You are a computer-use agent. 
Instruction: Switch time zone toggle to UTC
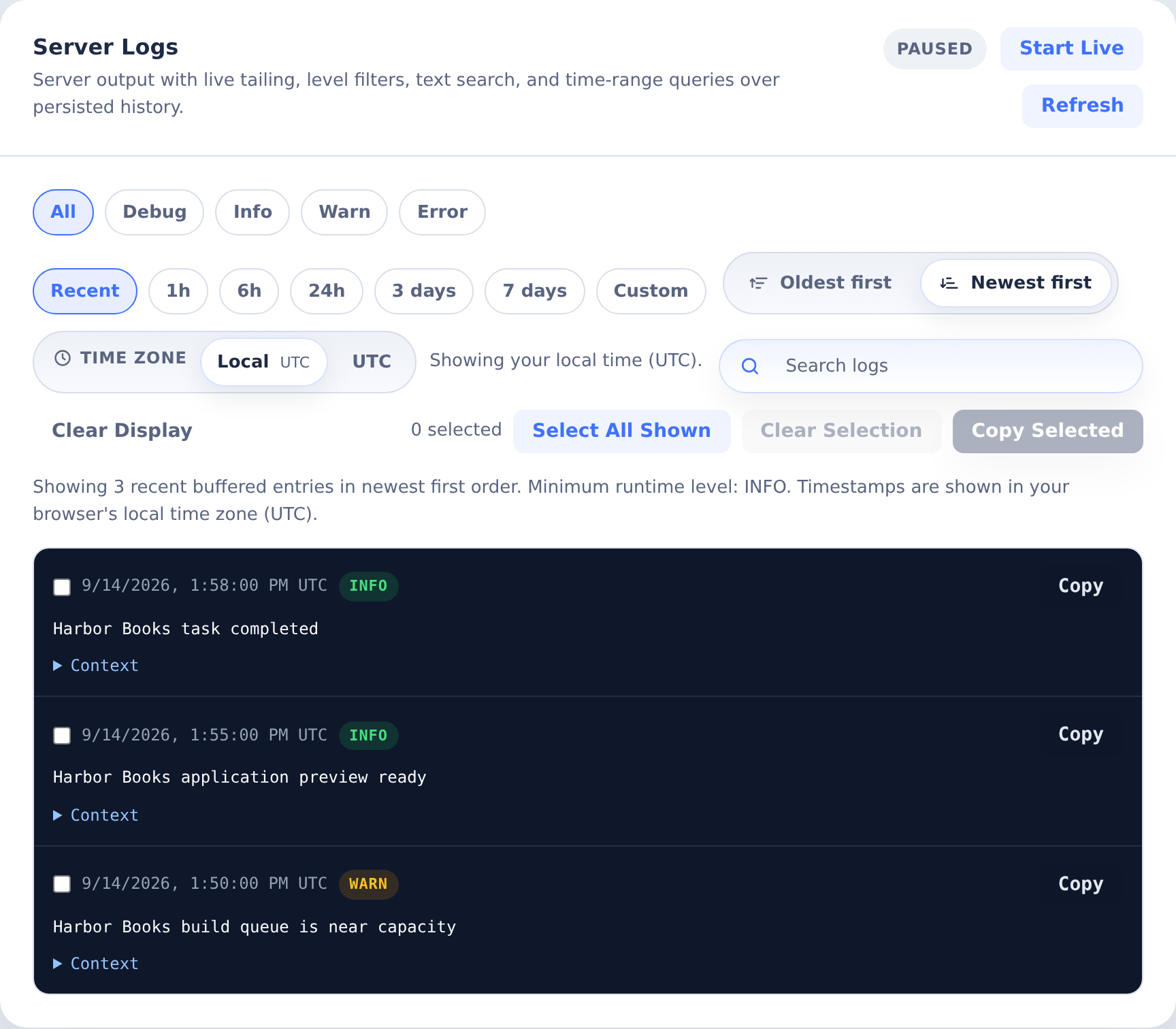point(372,362)
